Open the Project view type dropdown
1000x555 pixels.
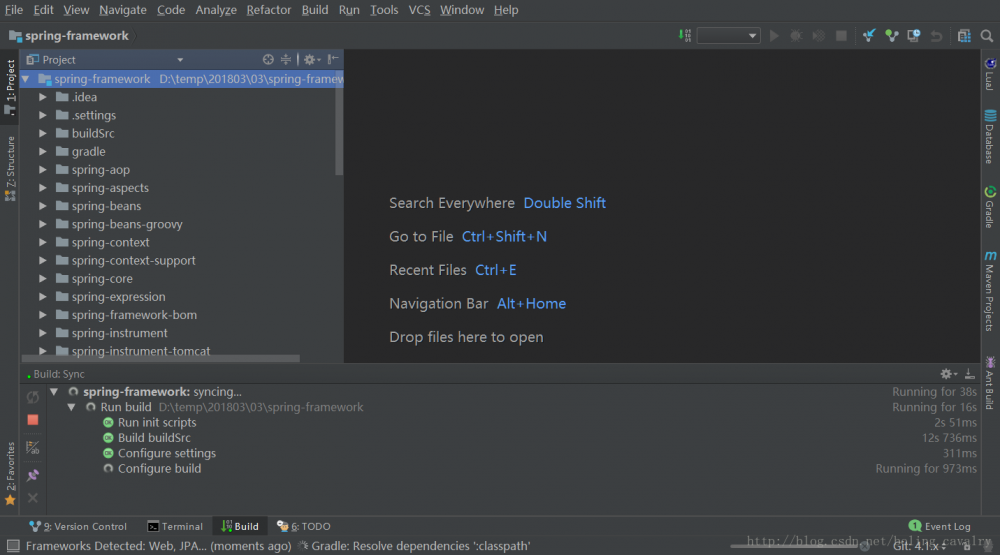pyautogui.click(x=180, y=60)
